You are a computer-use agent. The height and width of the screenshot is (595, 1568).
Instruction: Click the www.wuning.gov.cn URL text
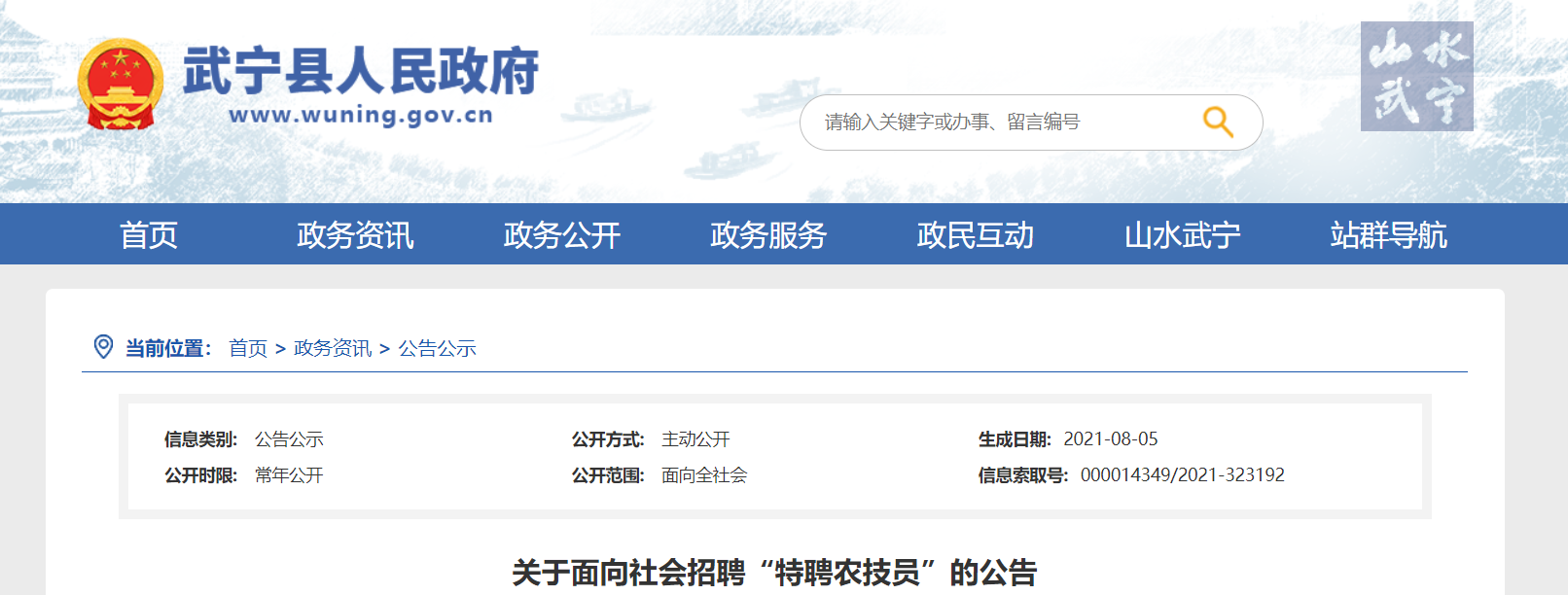361,115
